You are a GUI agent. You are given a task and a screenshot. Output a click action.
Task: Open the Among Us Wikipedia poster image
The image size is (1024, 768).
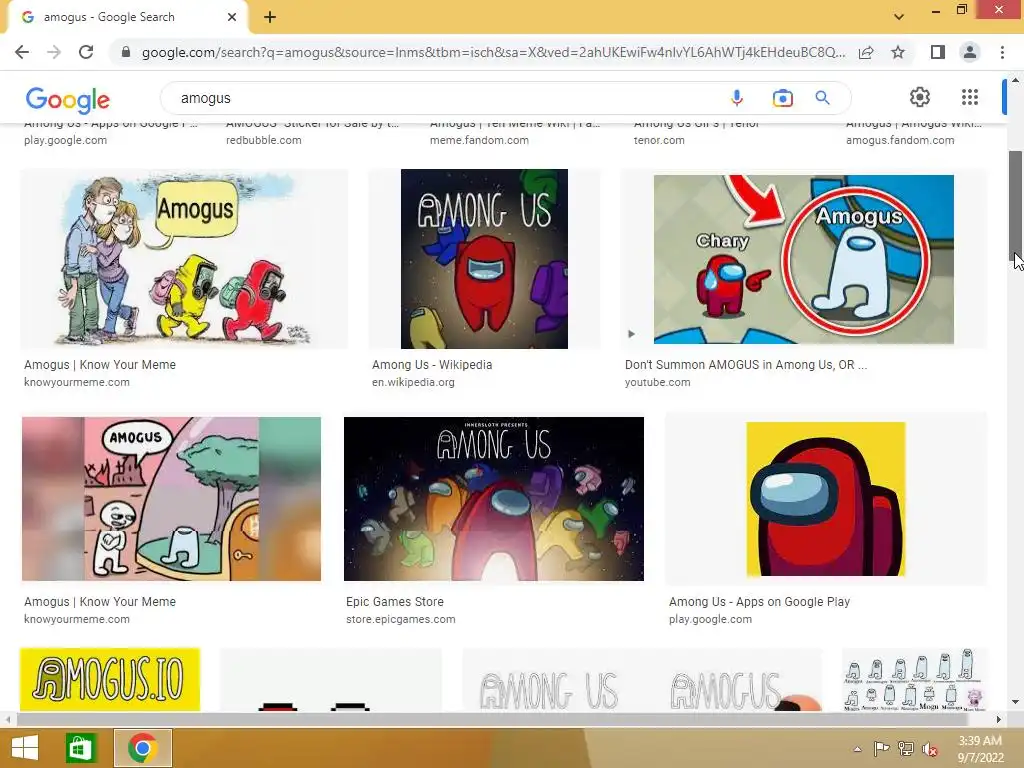click(484, 259)
